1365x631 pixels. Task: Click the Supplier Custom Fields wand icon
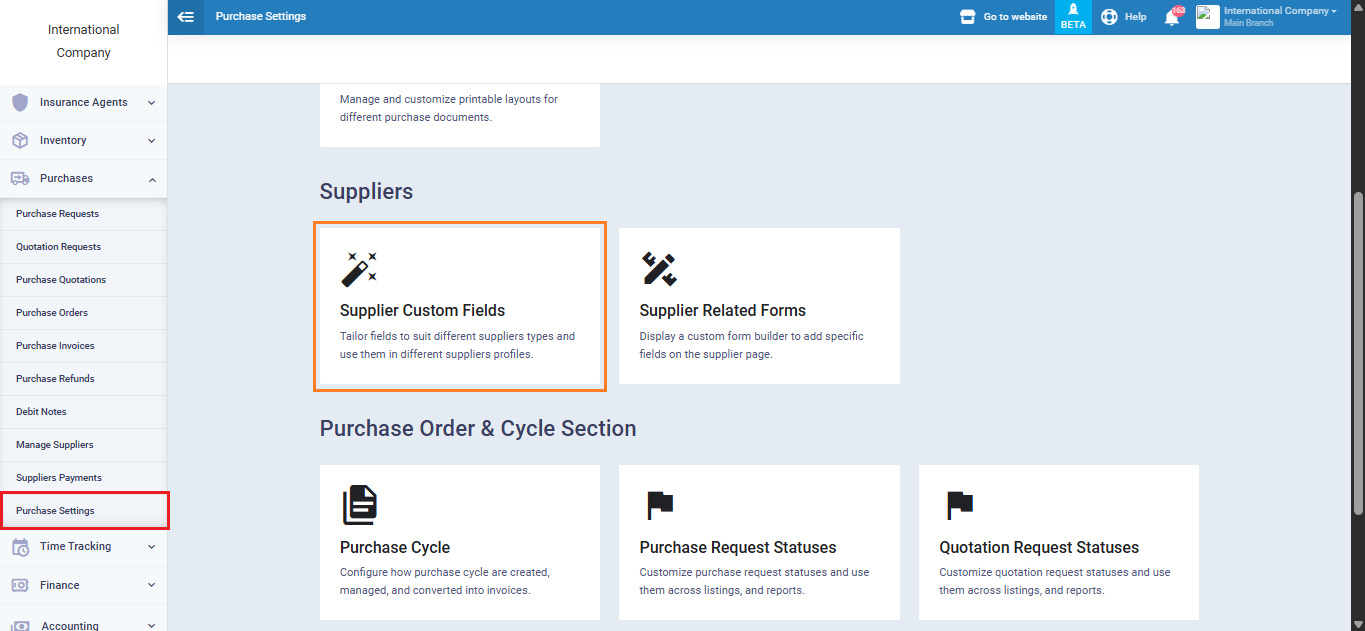point(359,268)
